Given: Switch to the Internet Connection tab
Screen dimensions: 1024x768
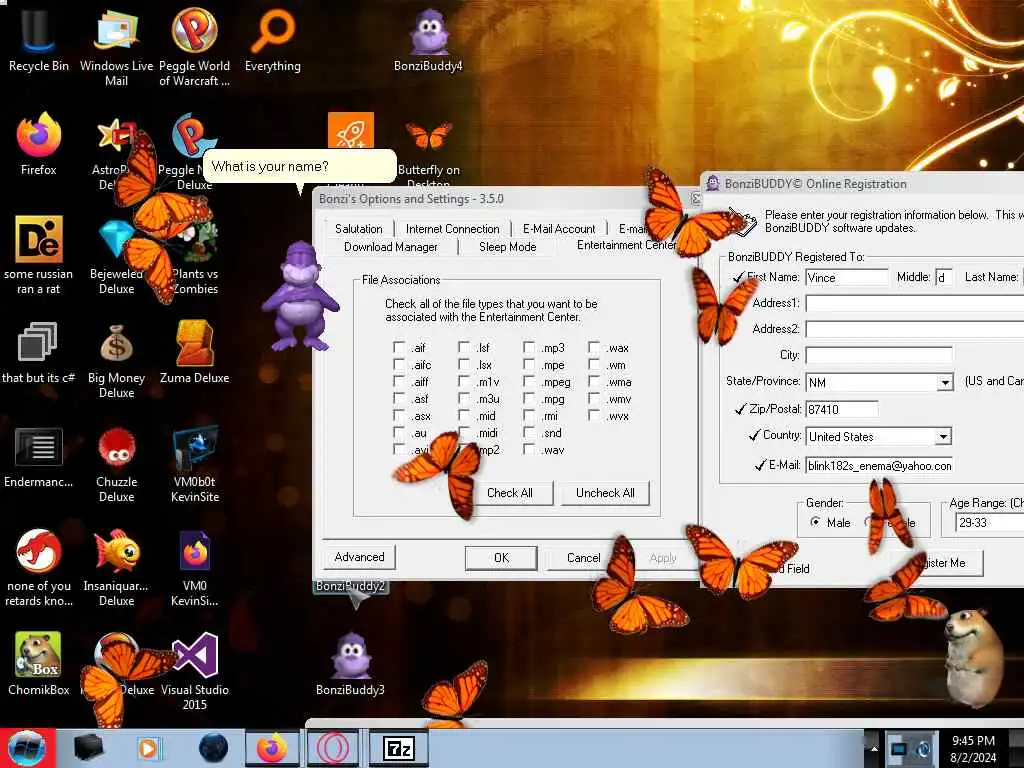Looking at the screenshot, I should click(453, 229).
